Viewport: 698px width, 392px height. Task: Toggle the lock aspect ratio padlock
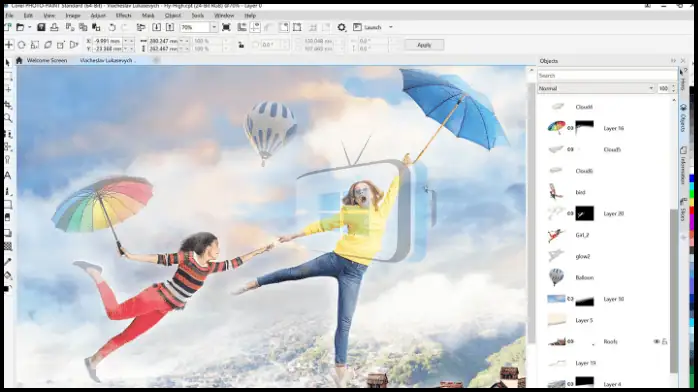click(241, 45)
